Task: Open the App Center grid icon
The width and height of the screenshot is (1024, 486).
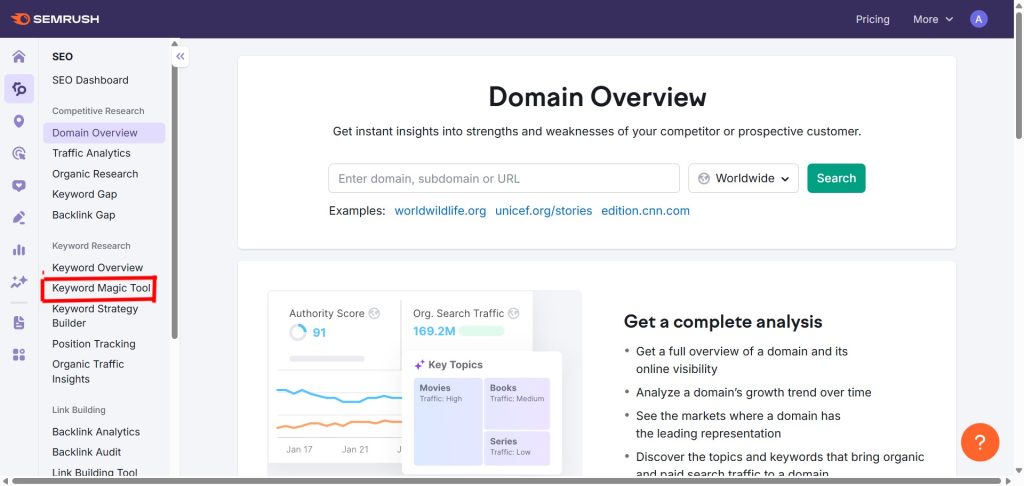Action: click(18, 354)
